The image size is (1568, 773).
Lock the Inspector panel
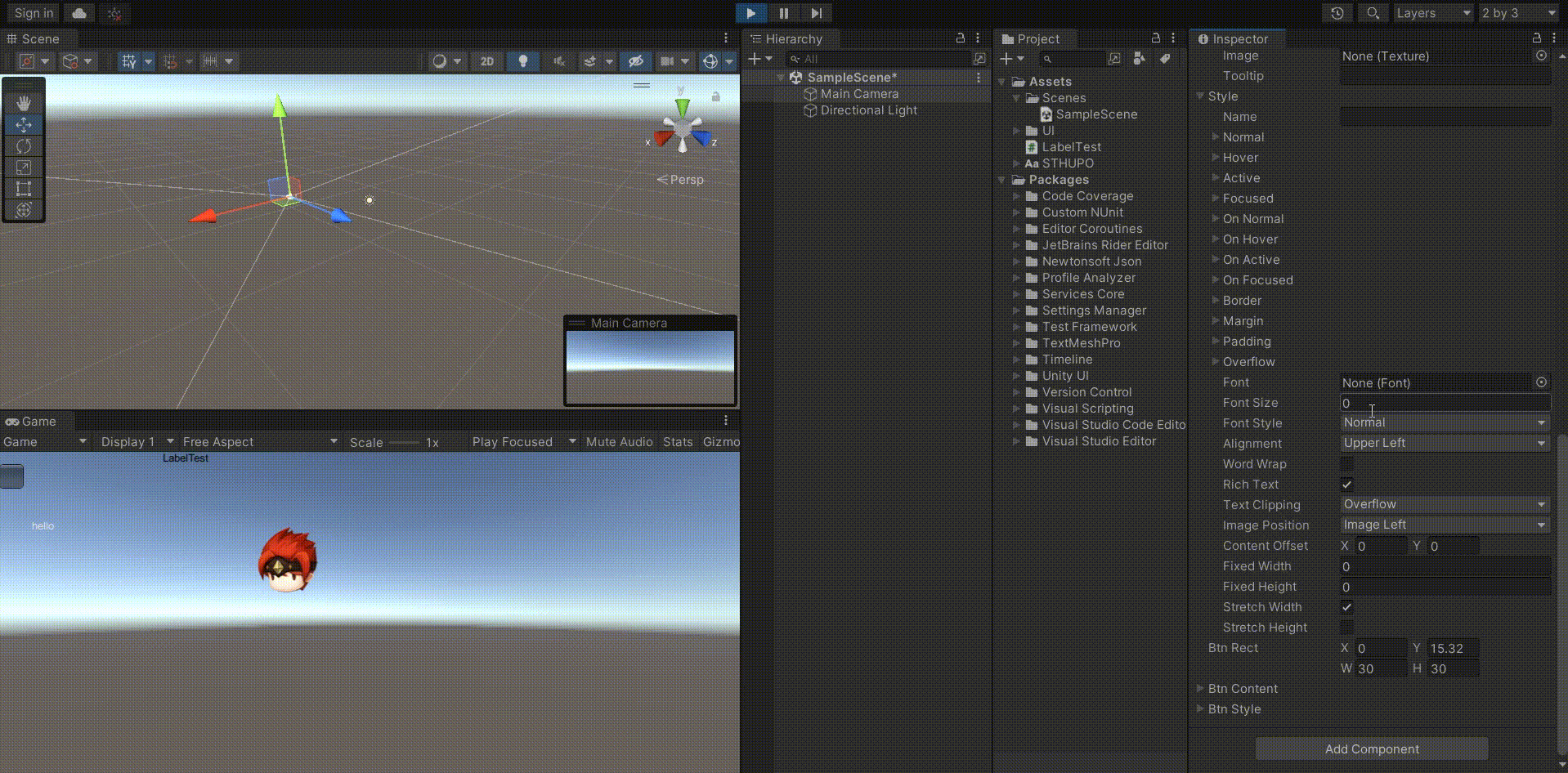(1536, 38)
